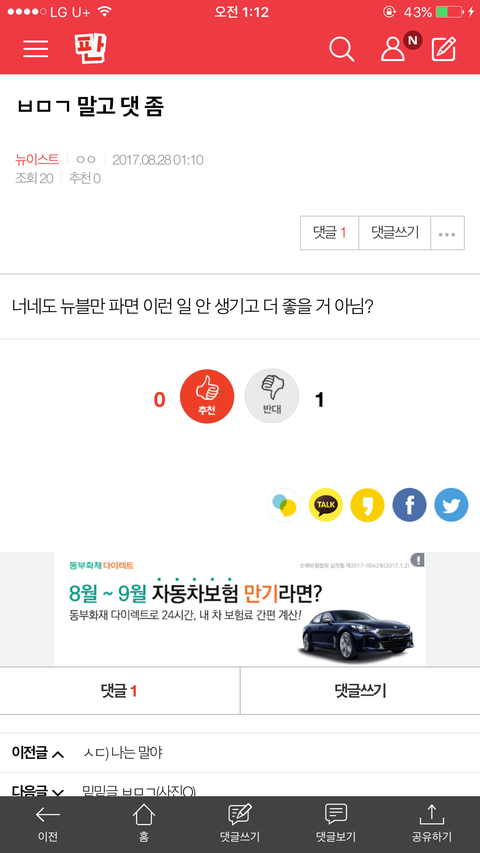This screenshot has width=480, height=853.
Task: Open the search magnifier icon
Action: [x=342, y=49]
